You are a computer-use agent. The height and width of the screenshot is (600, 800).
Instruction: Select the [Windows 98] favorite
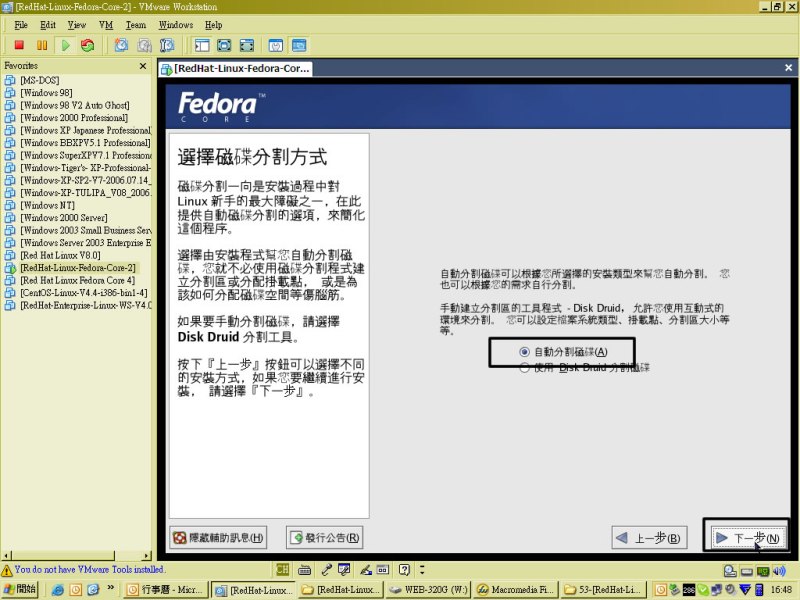tap(46, 93)
